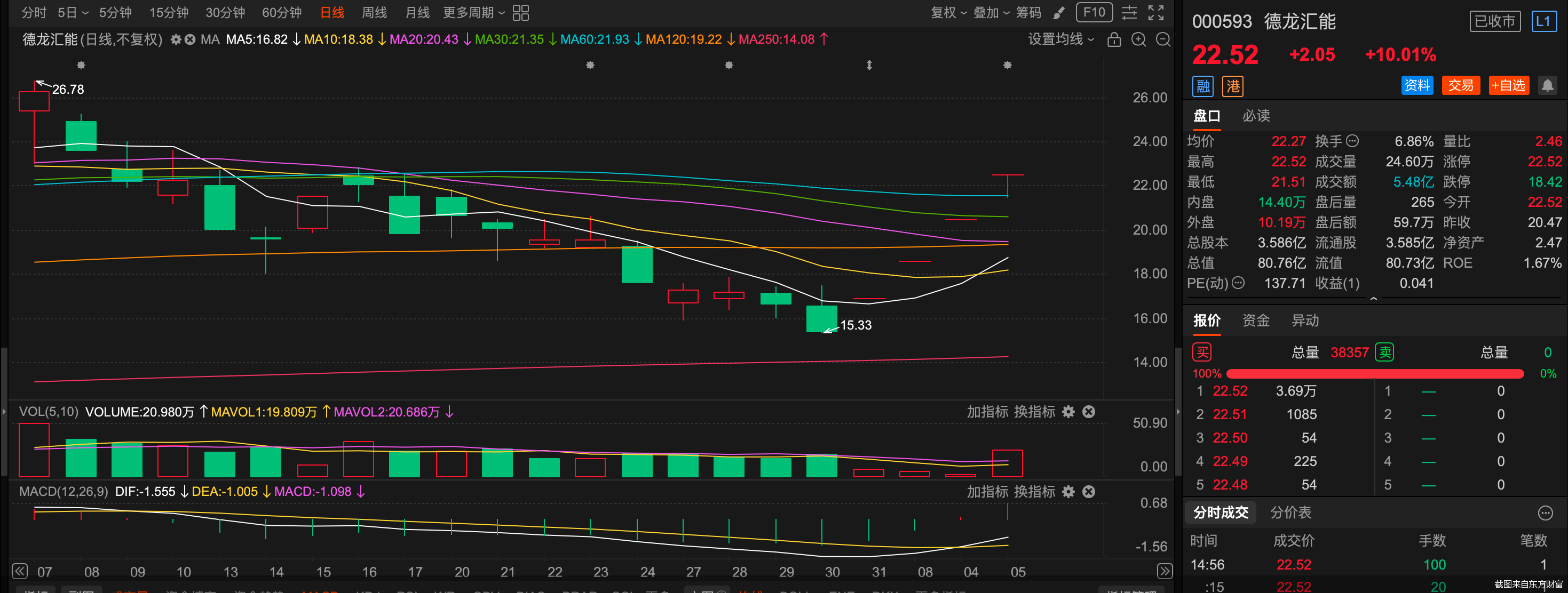The image size is (1568, 593).
Task: Switch to the 分时 intraday chart
Action: click(34, 12)
